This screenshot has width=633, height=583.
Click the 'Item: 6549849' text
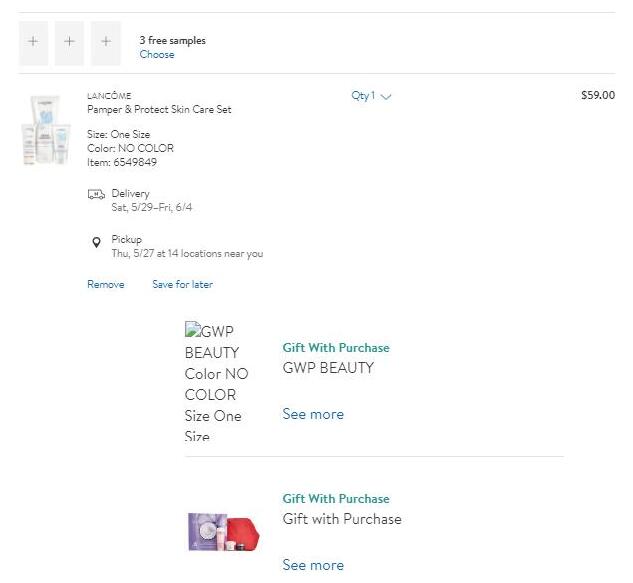tap(122, 162)
